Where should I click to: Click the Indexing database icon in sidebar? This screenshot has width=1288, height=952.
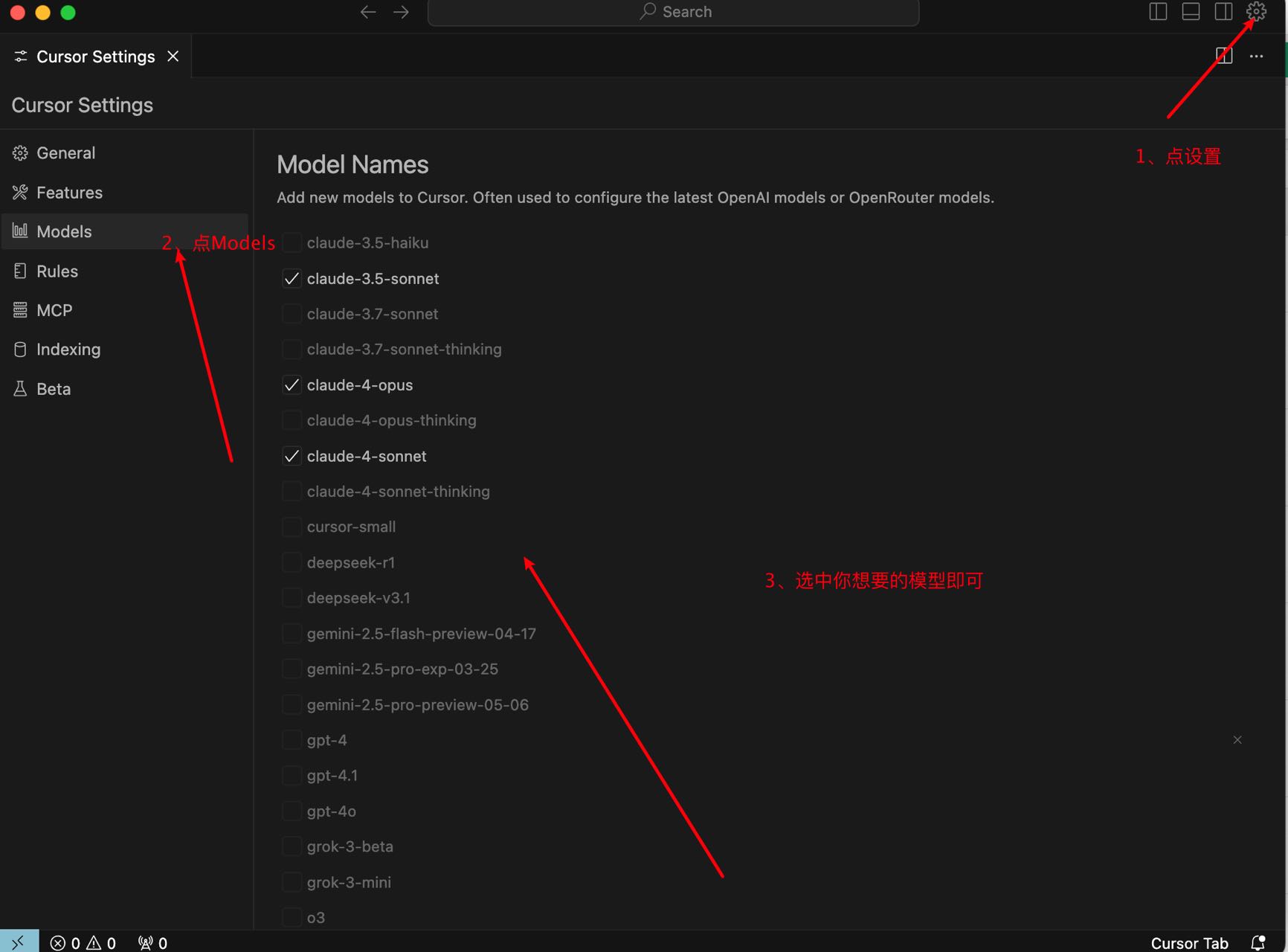(20, 350)
